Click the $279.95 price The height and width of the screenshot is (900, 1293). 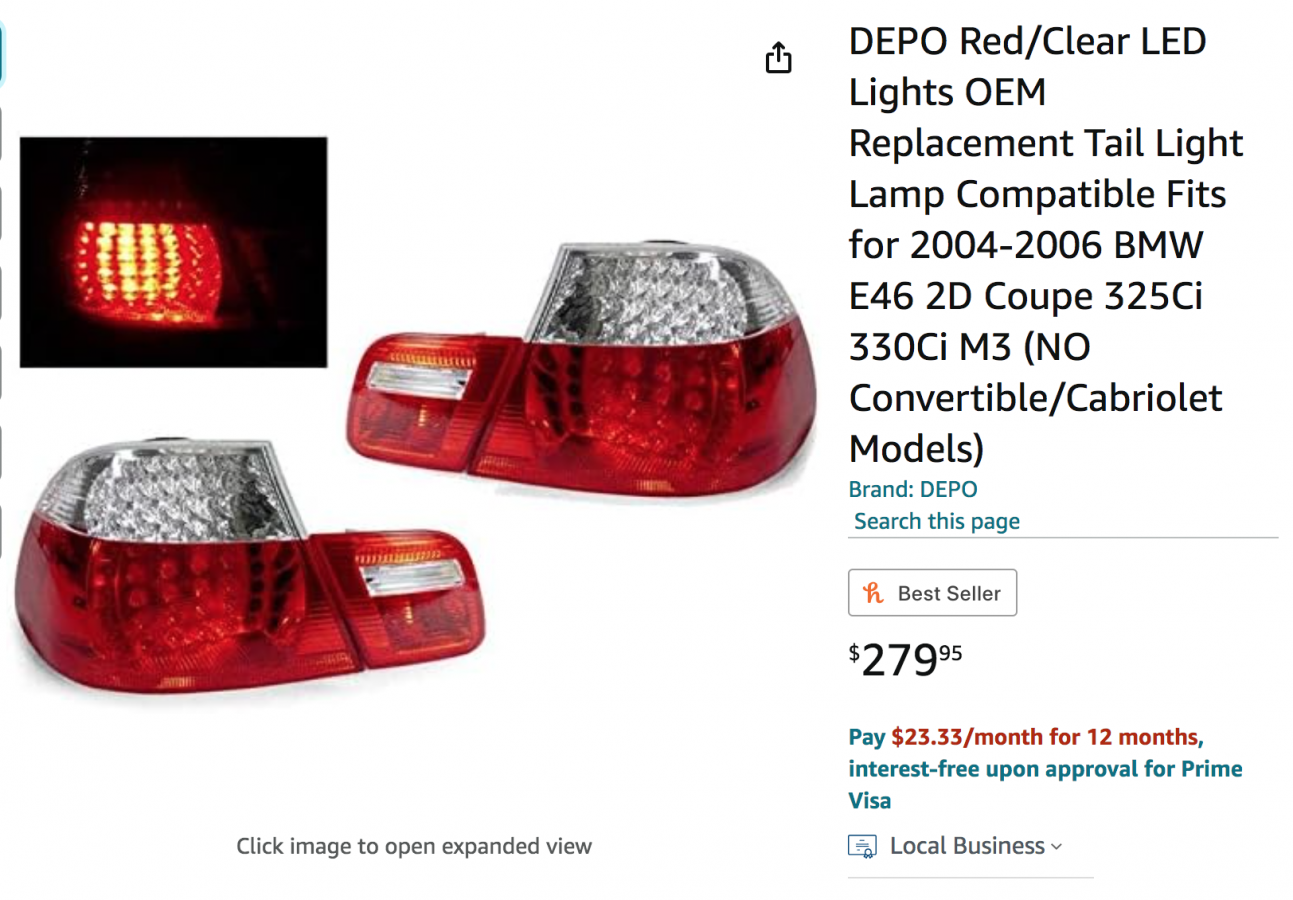point(906,659)
